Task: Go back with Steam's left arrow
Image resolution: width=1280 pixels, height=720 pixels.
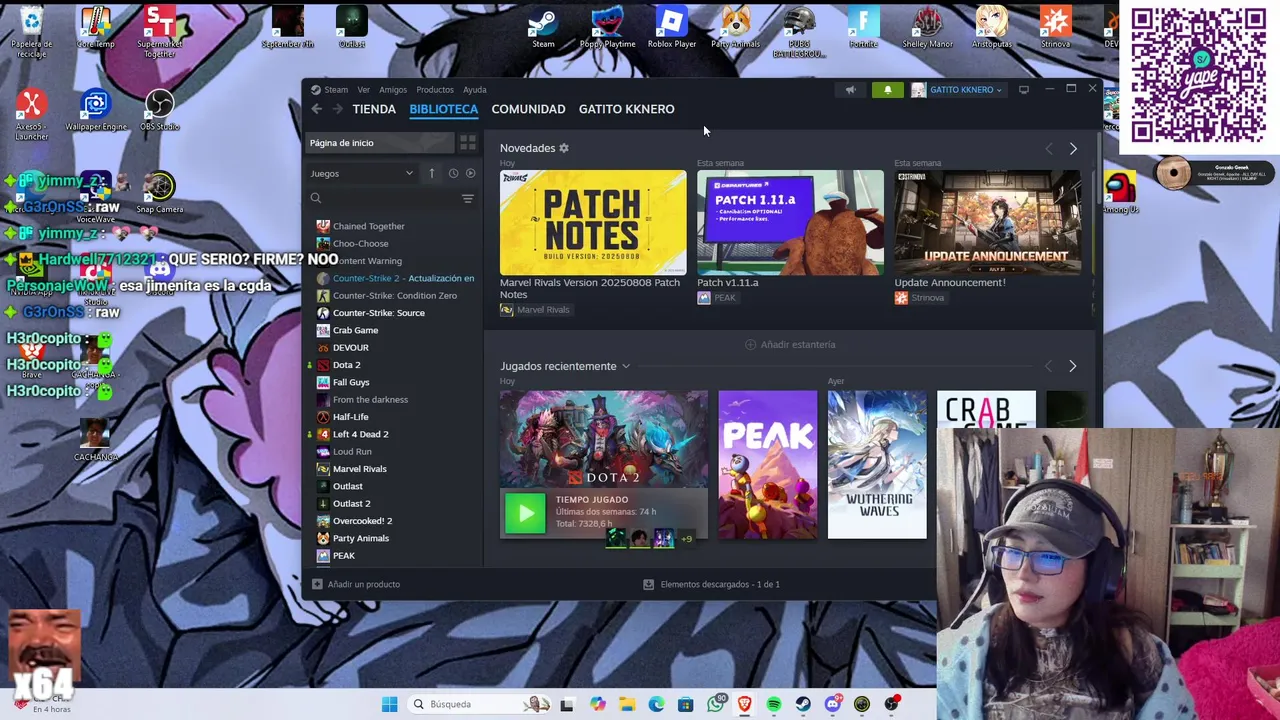Action: click(317, 109)
